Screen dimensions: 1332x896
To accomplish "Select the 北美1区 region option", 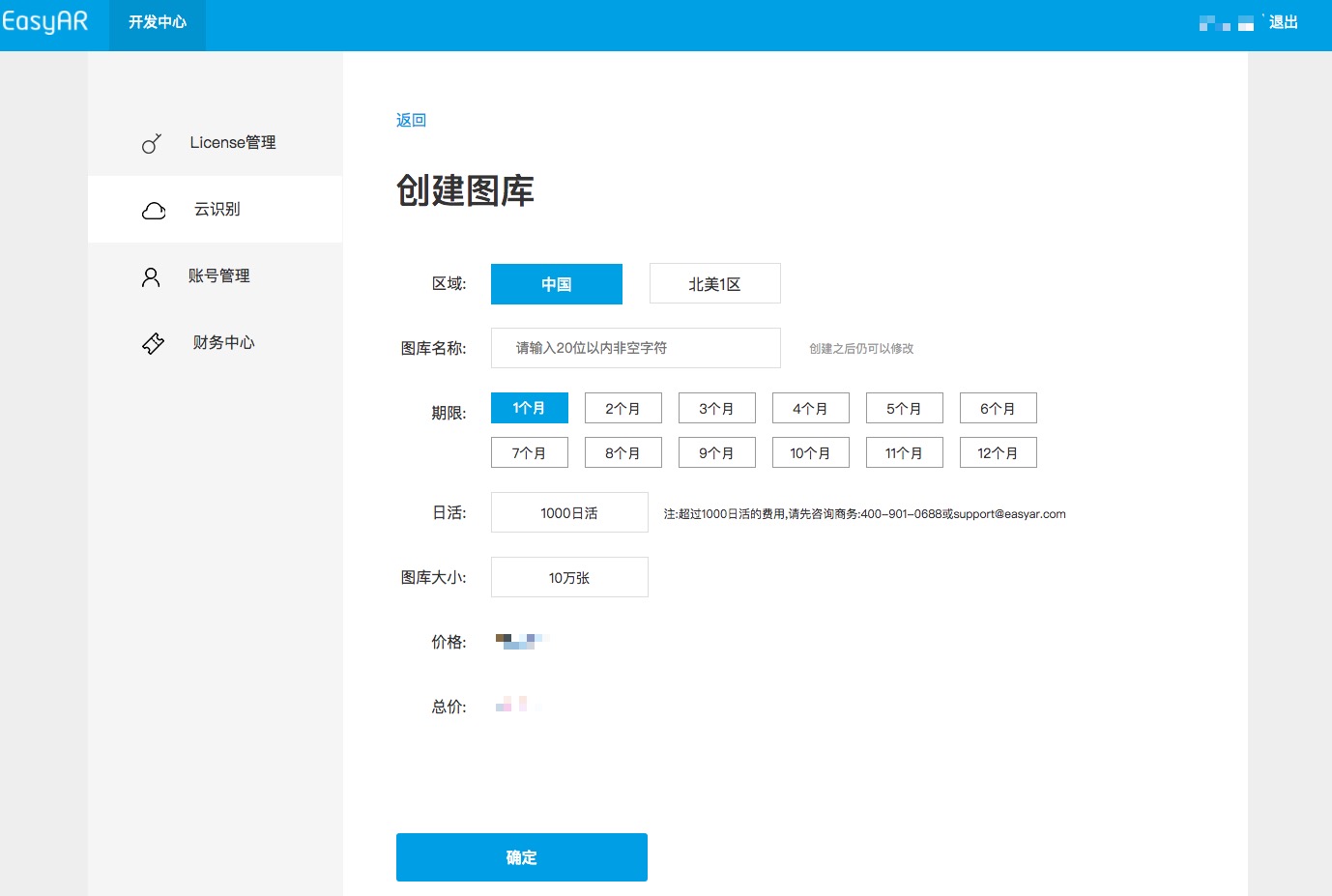I will (x=714, y=283).
